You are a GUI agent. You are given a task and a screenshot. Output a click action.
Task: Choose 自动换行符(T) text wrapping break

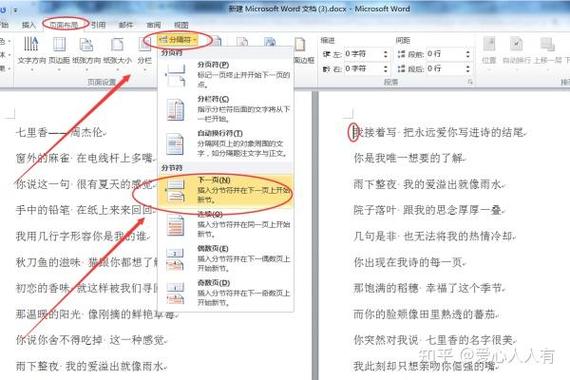click(225, 143)
